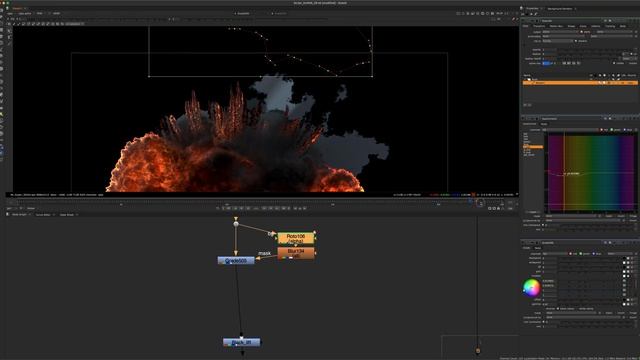This screenshot has width=640, height=360.
Task: Toggle the red channel checkbox in the Grade panel
Action: [571, 254]
